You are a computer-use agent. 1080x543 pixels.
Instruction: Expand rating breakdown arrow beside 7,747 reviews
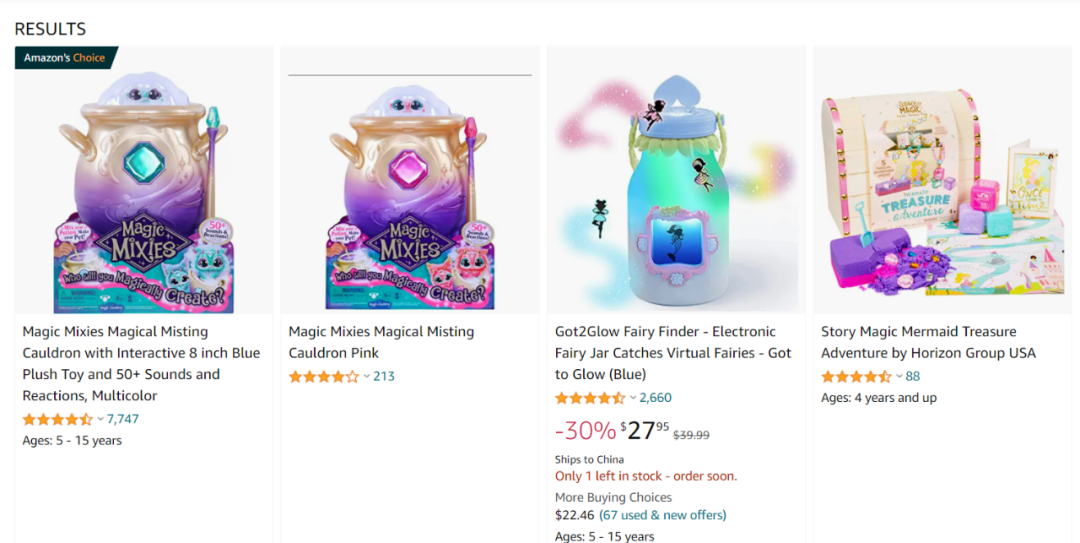click(x=100, y=419)
